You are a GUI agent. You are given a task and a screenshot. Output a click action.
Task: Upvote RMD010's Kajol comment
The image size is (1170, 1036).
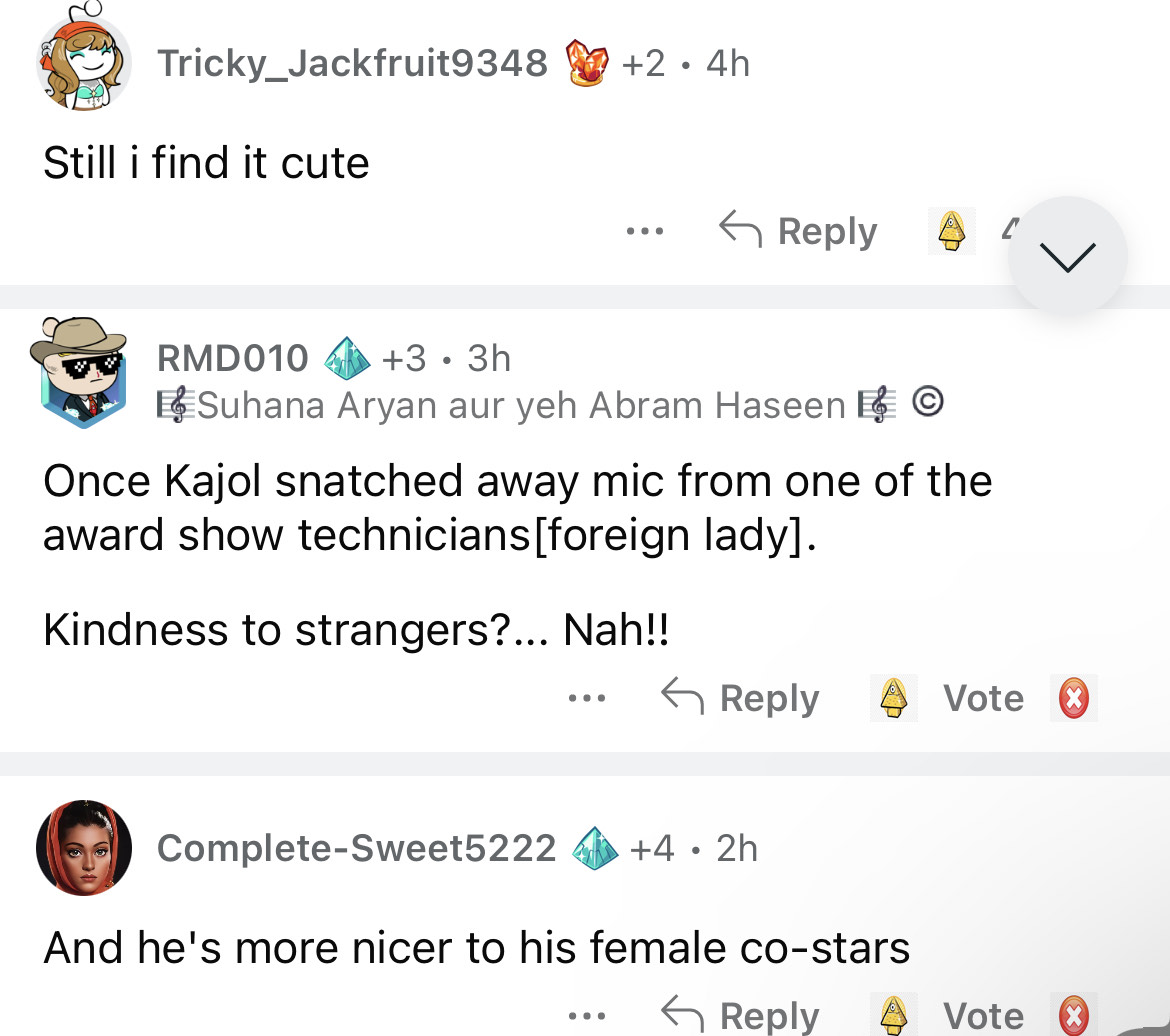[893, 698]
